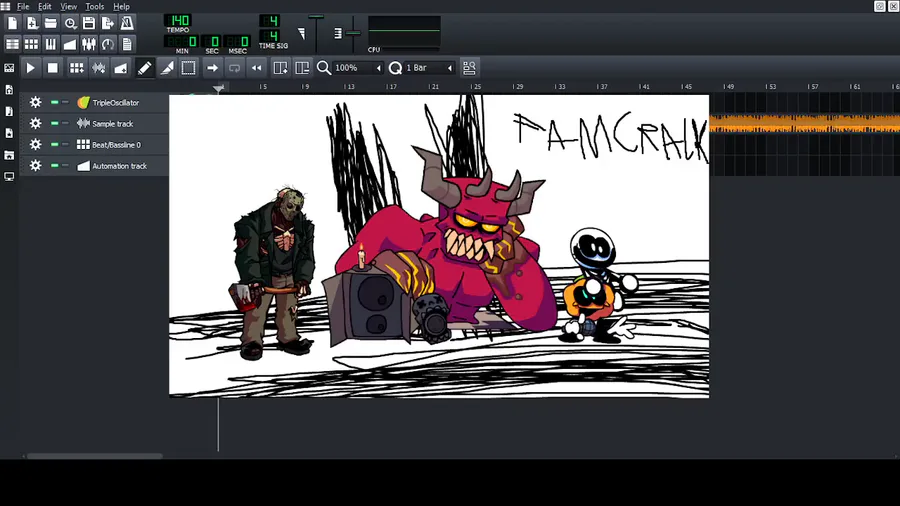Open TripleOscillator track settings gear
The height and width of the screenshot is (506, 900).
tap(36, 102)
